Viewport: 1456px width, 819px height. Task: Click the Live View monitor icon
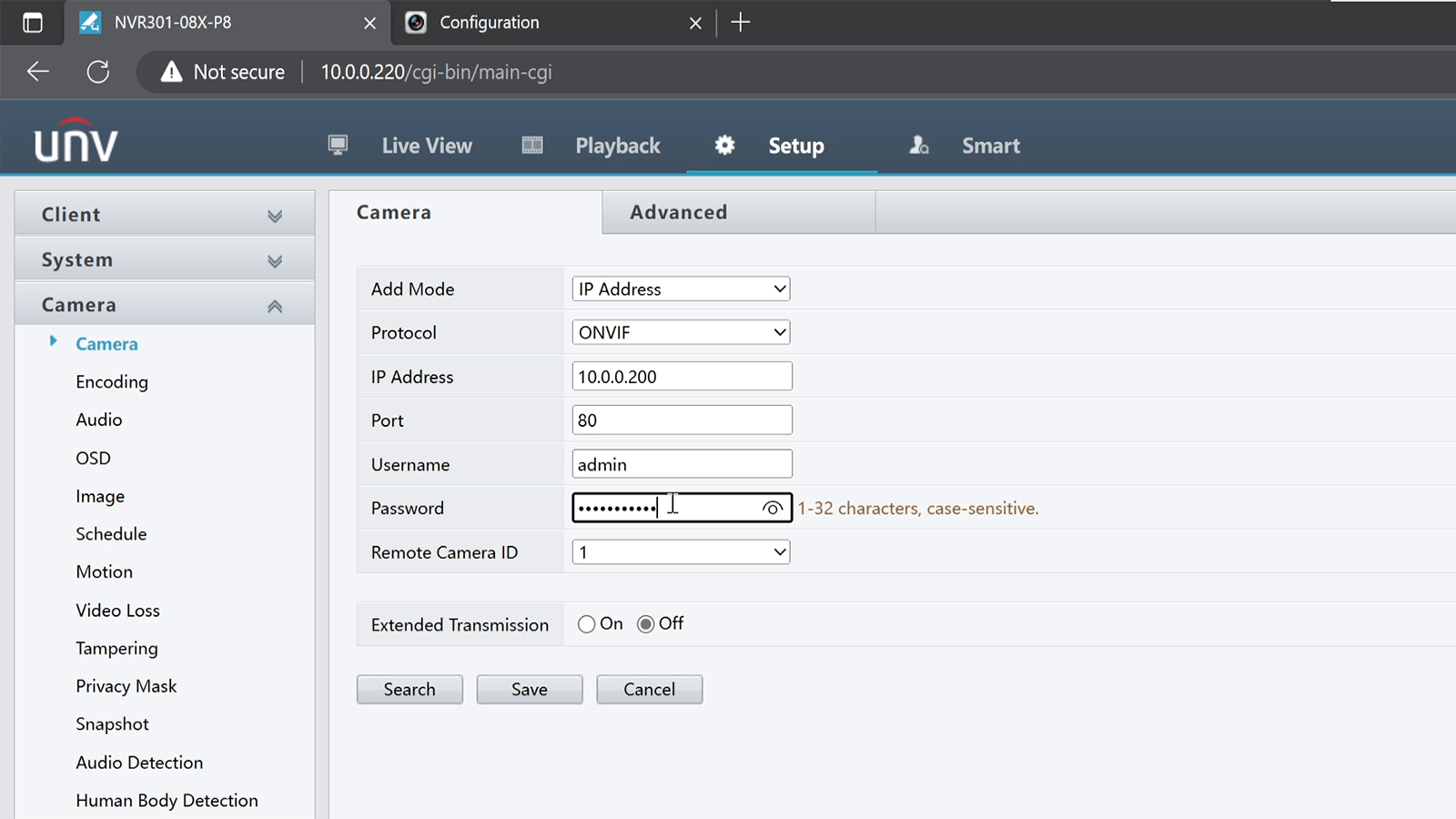(338, 145)
